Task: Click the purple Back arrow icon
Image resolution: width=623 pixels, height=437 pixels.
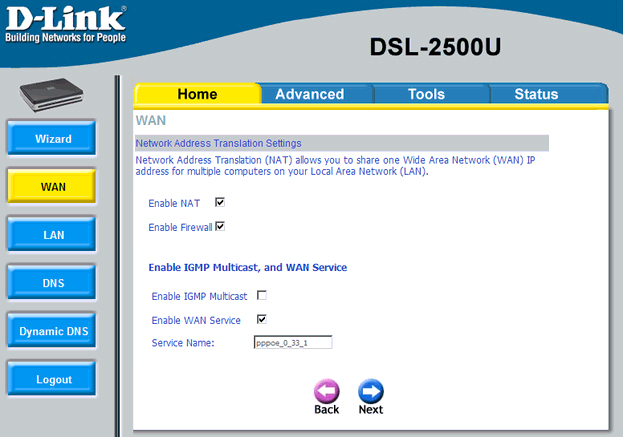Action: point(327,392)
